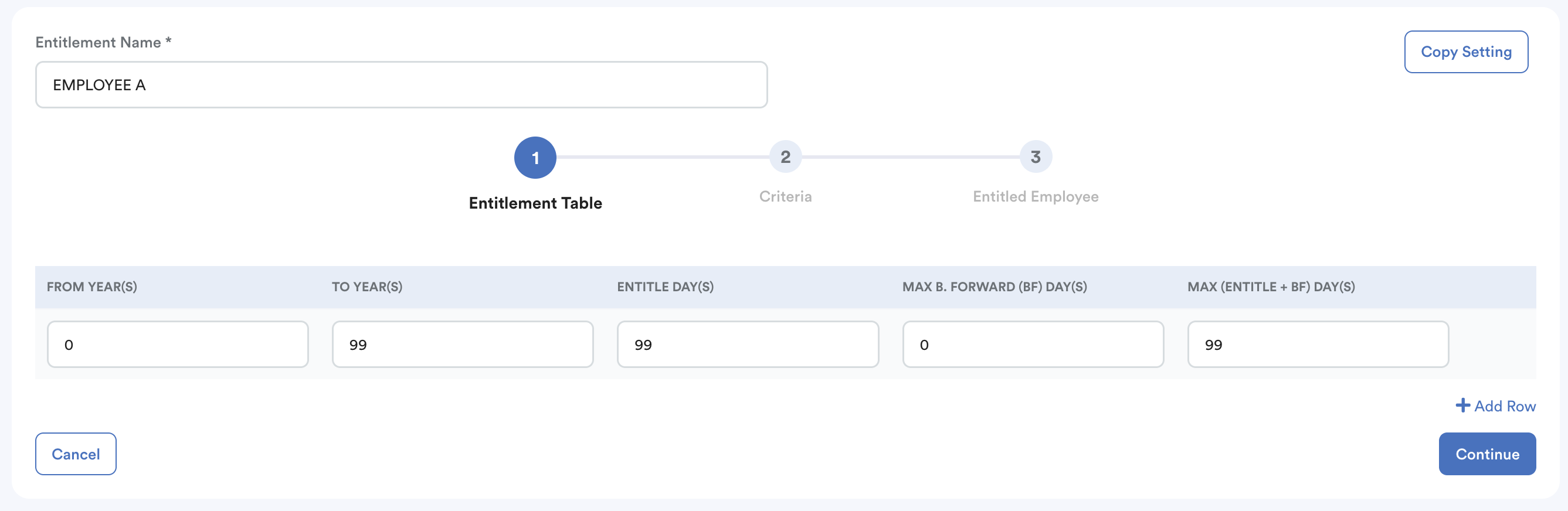The width and height of the screenshot is (1568, 511).
Task: Click the FROM YEAR(S) column header
Action: pyautogui.click(x=92, y=287)
